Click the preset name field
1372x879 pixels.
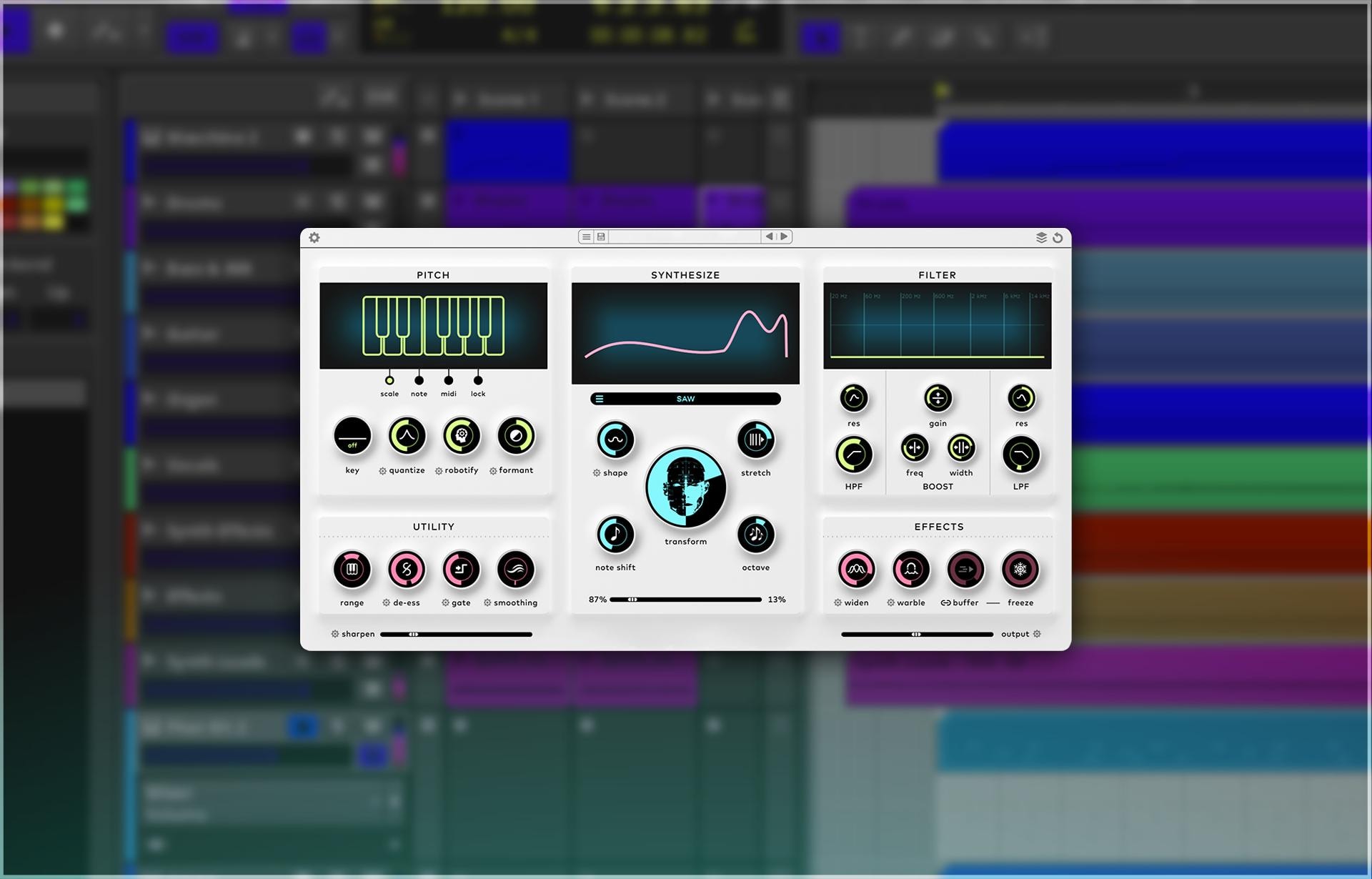[685, 237]
